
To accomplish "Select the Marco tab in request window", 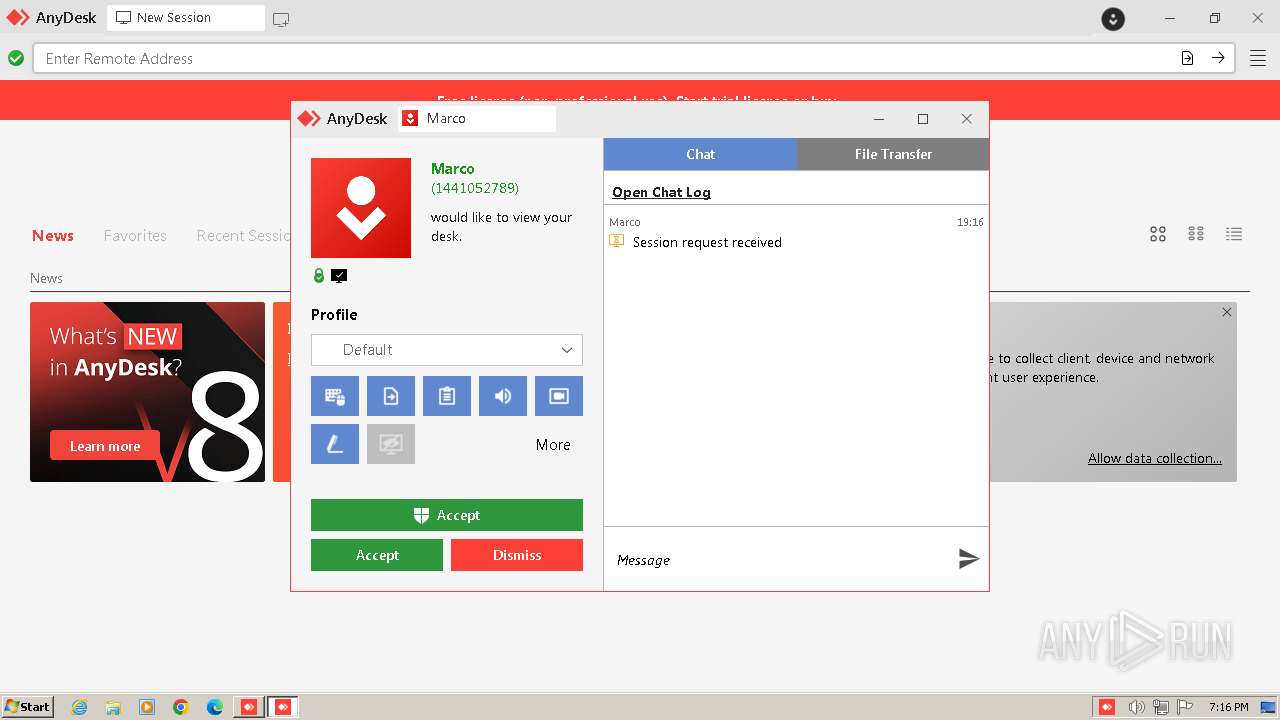I will (x=477, y=118).
